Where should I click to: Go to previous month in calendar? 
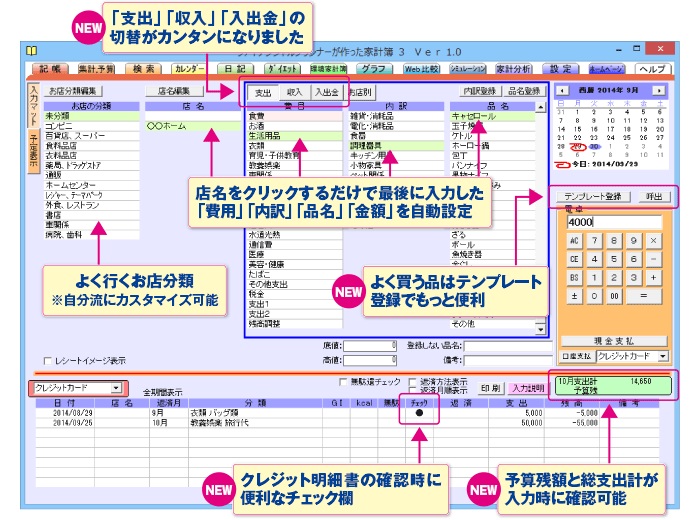[x=562, y=90]
